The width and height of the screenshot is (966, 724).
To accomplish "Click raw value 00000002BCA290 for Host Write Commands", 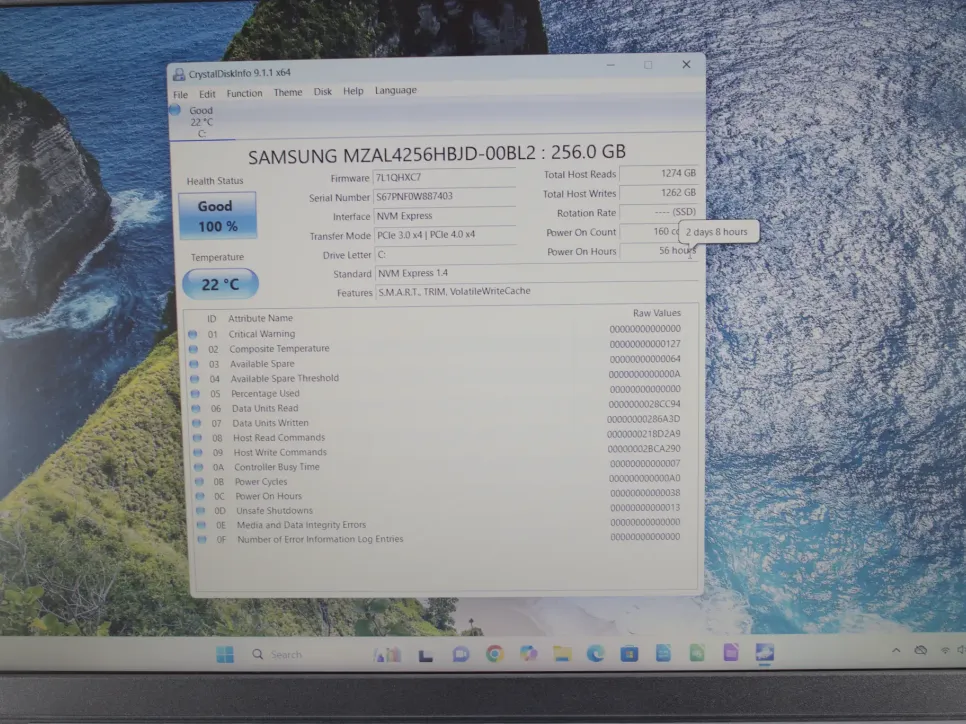I will point(644,449).
